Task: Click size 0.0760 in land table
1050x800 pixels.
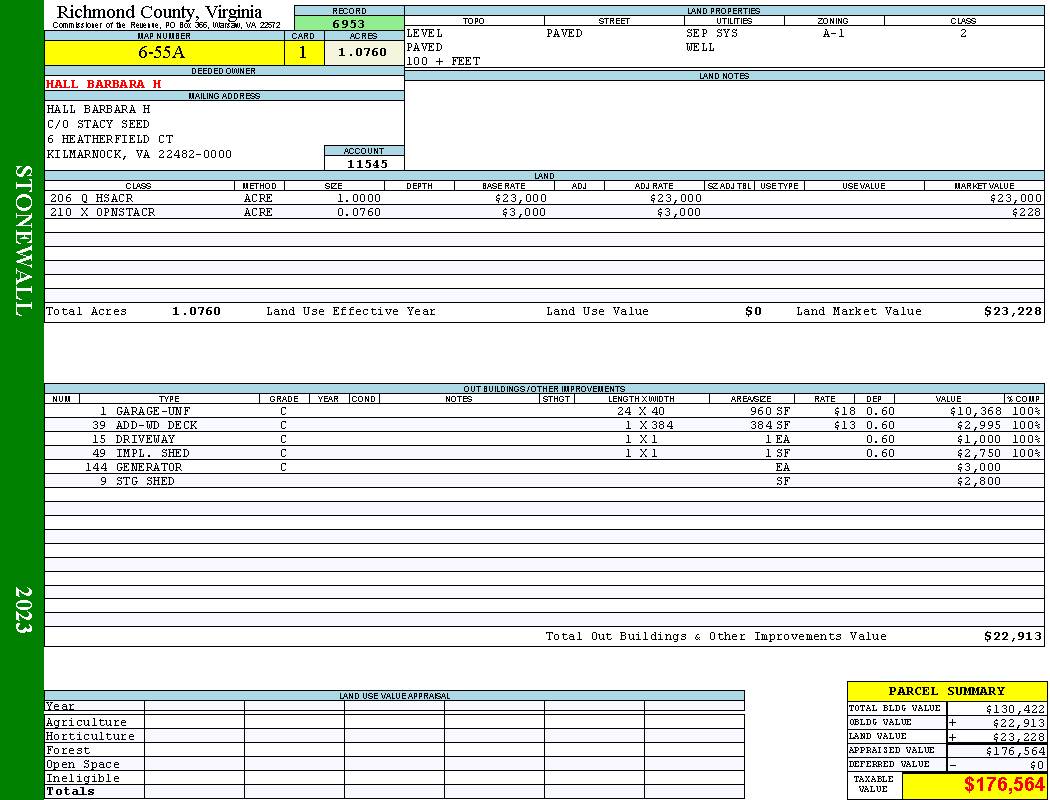Action: [x=359, y=212]
